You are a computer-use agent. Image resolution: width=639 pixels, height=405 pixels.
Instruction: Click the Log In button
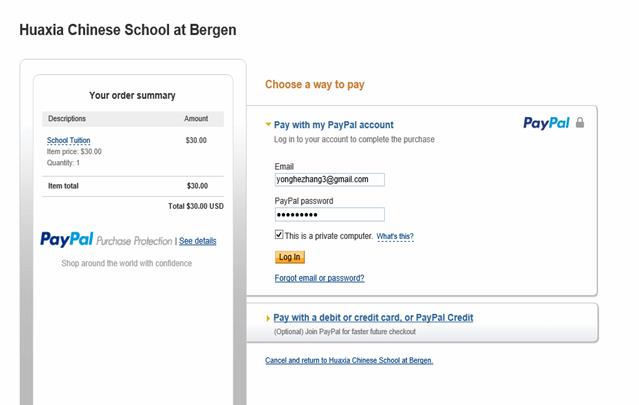pyautogui.click(x=289, y=257)
